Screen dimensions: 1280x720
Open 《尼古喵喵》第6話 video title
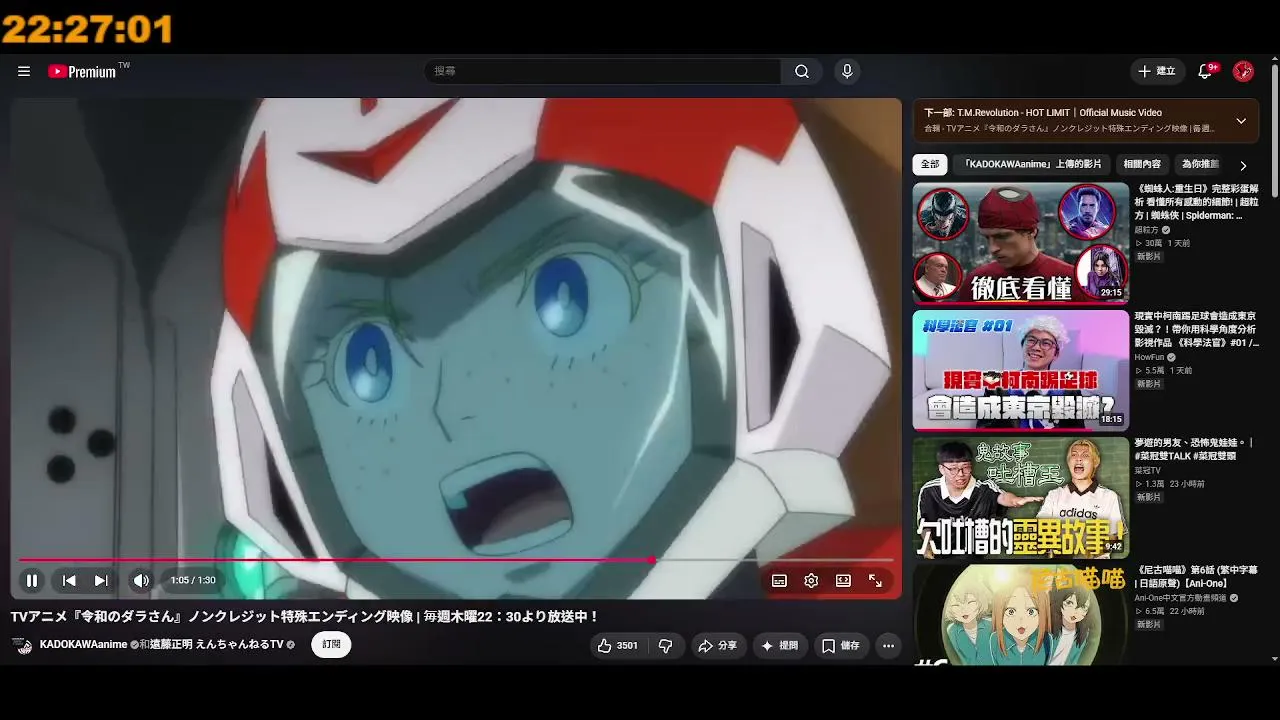(1196, 576)
